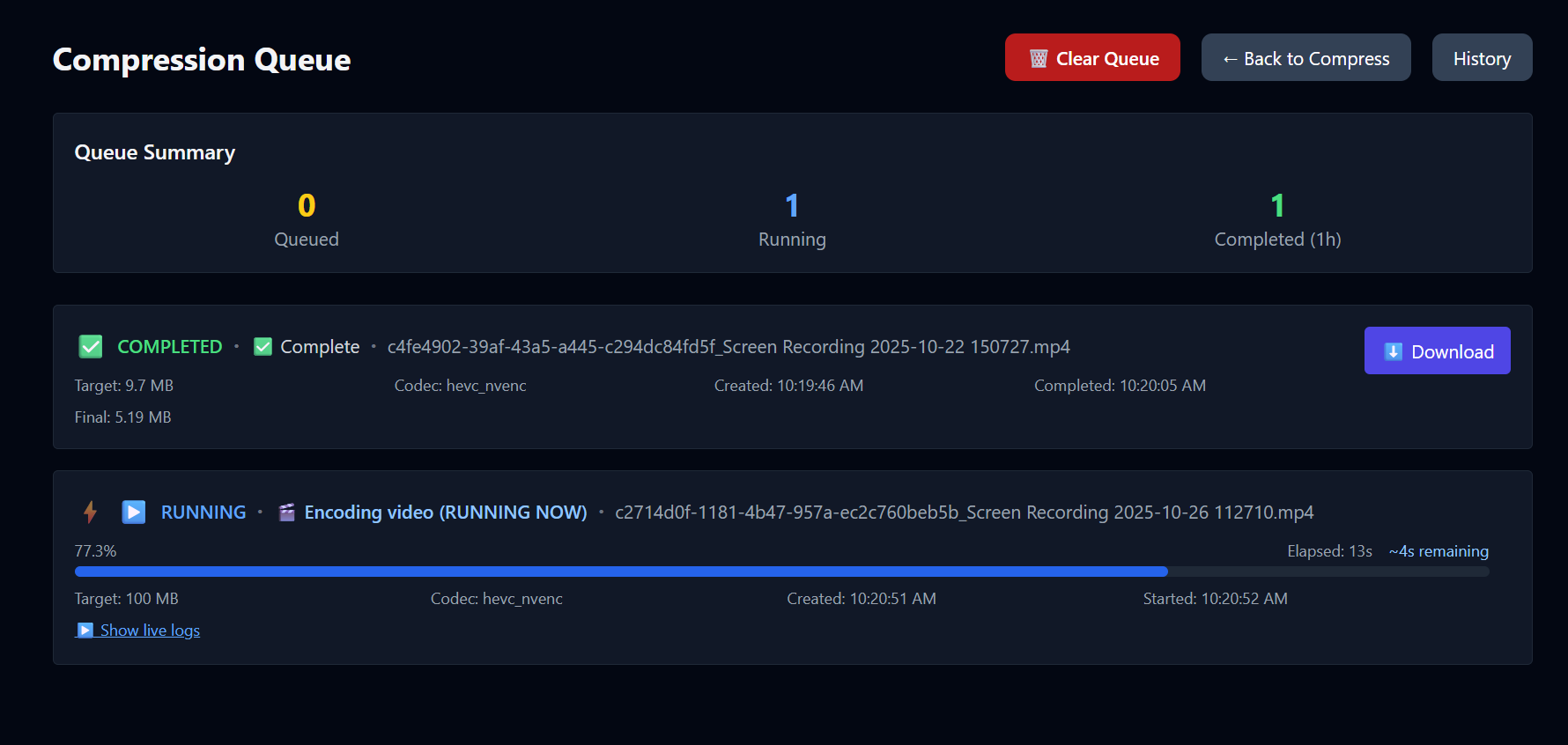Click Created: 10:20:51 AM timestamp
This screenshot has width=1568, height=745.
click(x=862, y=599)
